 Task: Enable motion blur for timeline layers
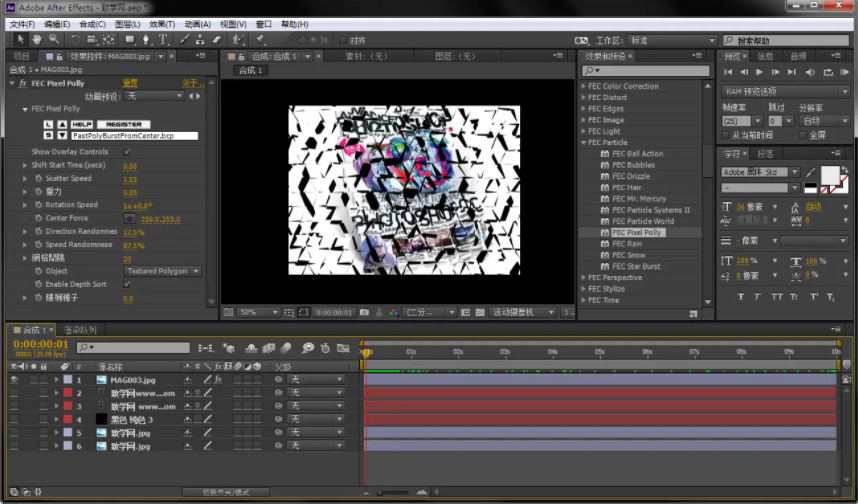click(x=286, y=348)
